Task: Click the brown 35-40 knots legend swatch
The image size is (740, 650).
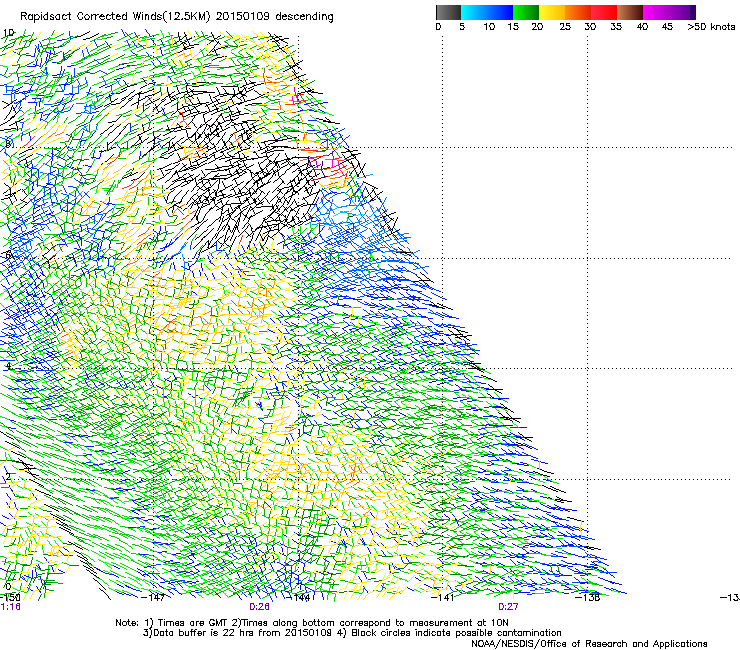Action: tap(630, 12)
